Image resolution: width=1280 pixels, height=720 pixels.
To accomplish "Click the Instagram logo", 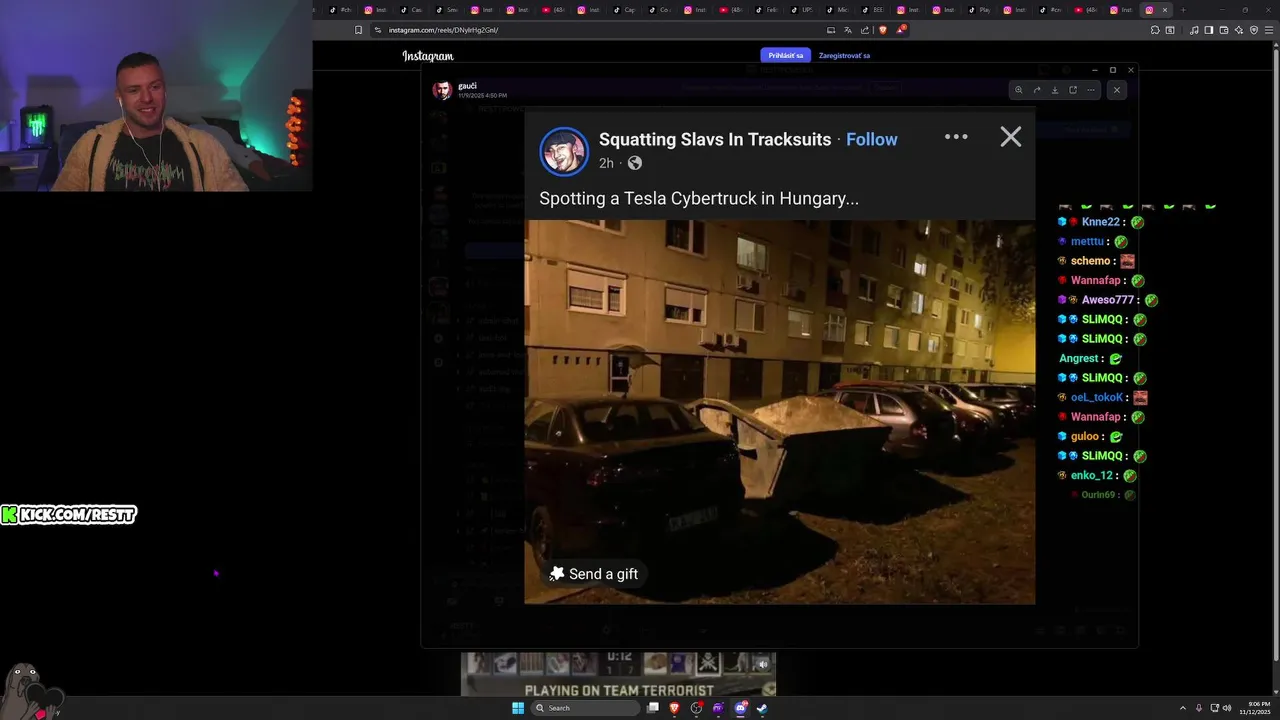I will click(x=428, y=56).
